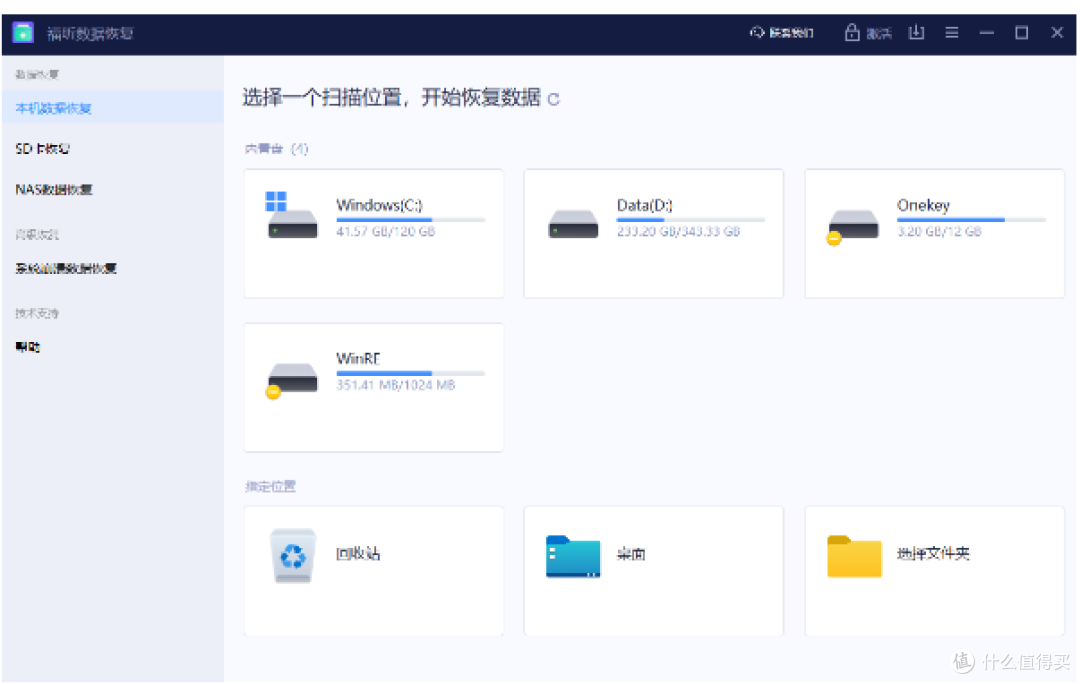Open the hamburger menu in title bar
Screen dimensions: 1080x684
pyautogui.click(x=952, y=32)
